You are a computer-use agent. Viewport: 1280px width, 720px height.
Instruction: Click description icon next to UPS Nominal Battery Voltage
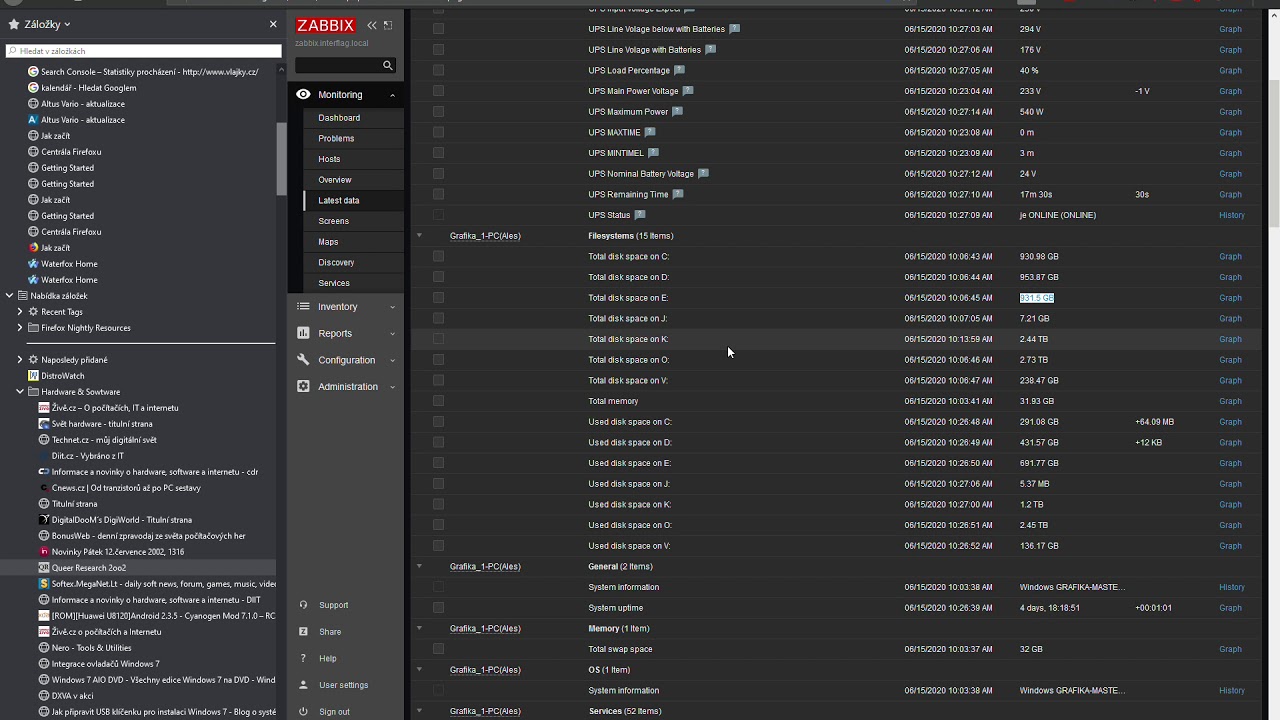coord(703,174)
